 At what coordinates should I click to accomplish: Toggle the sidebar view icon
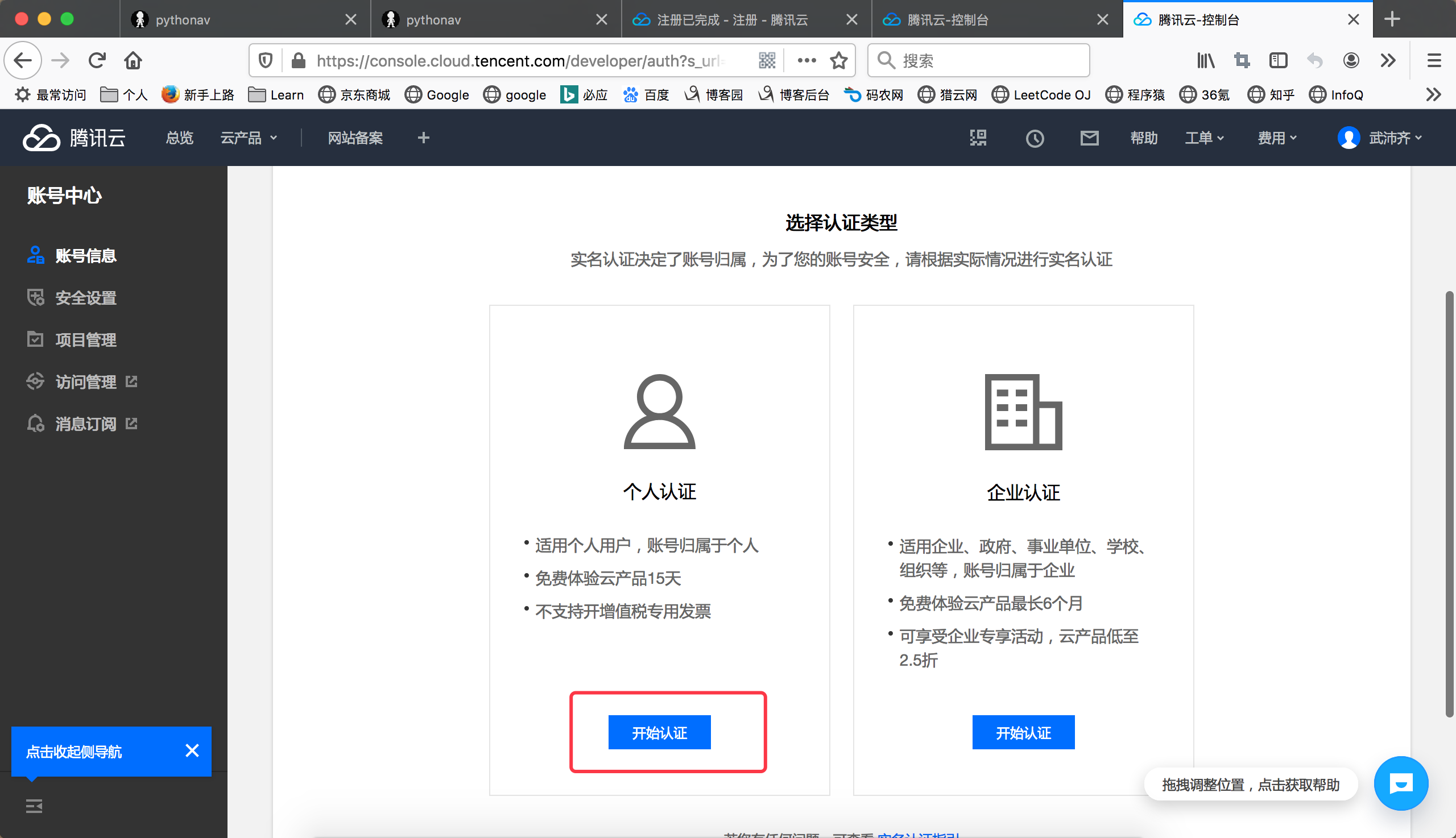pyautogui.click(x=1278, y=60)
